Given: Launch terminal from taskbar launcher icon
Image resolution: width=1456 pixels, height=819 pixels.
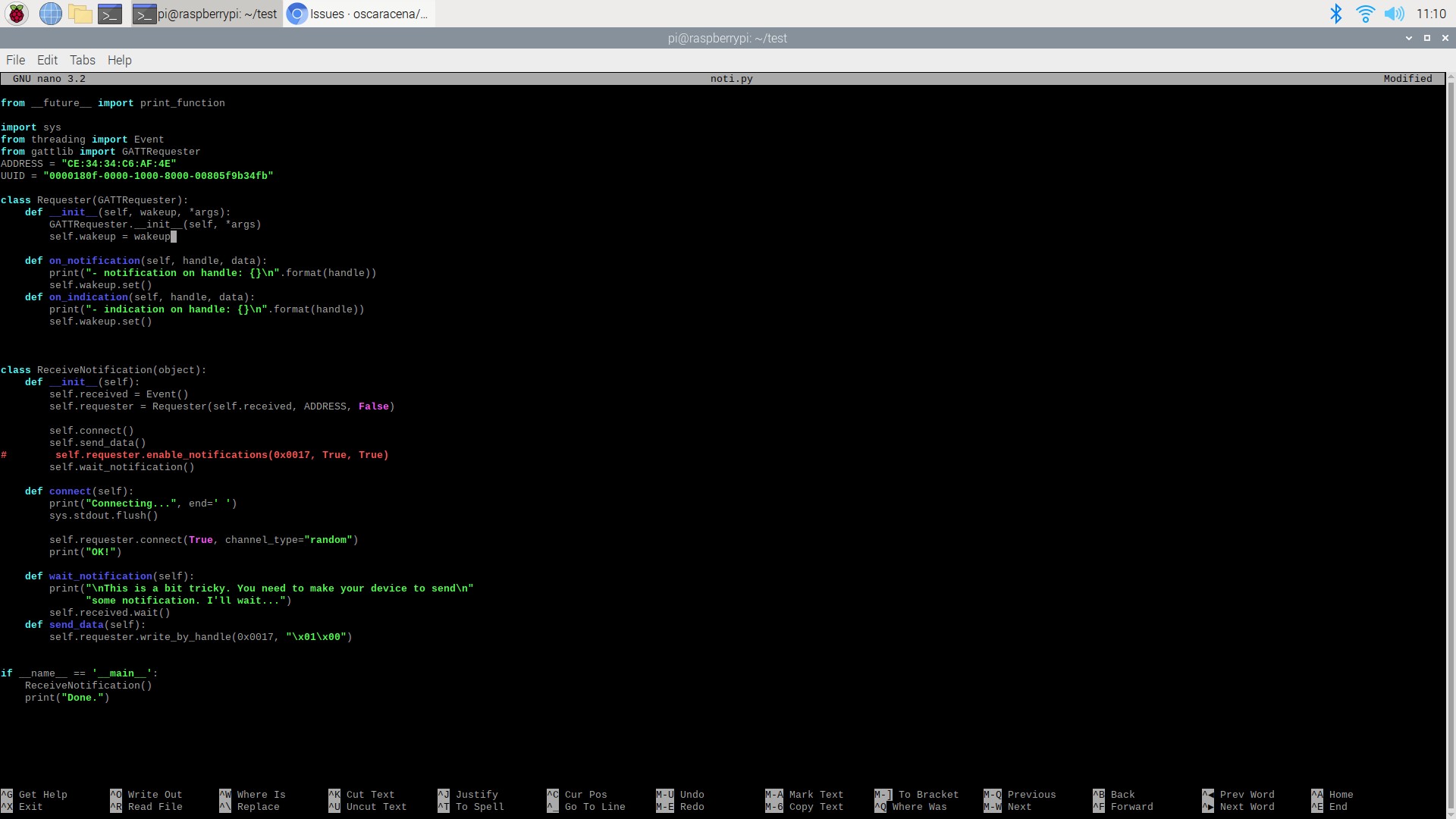Looking at the screenshot, I should pyautogui.click(x=110, y=14).
